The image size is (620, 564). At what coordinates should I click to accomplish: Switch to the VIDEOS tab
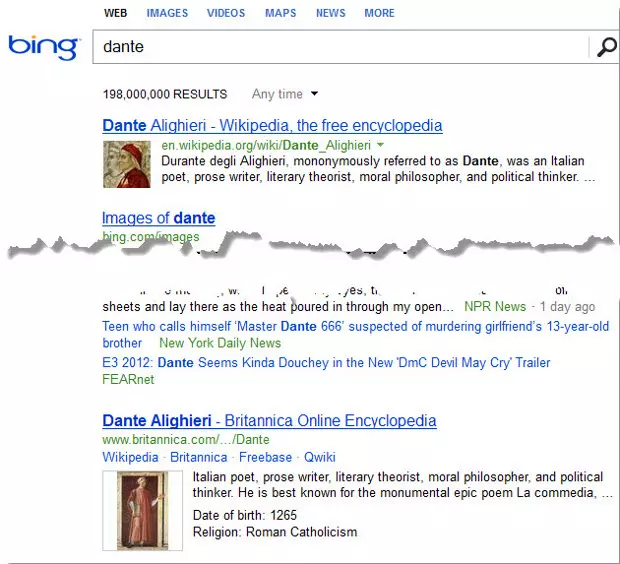226,13
